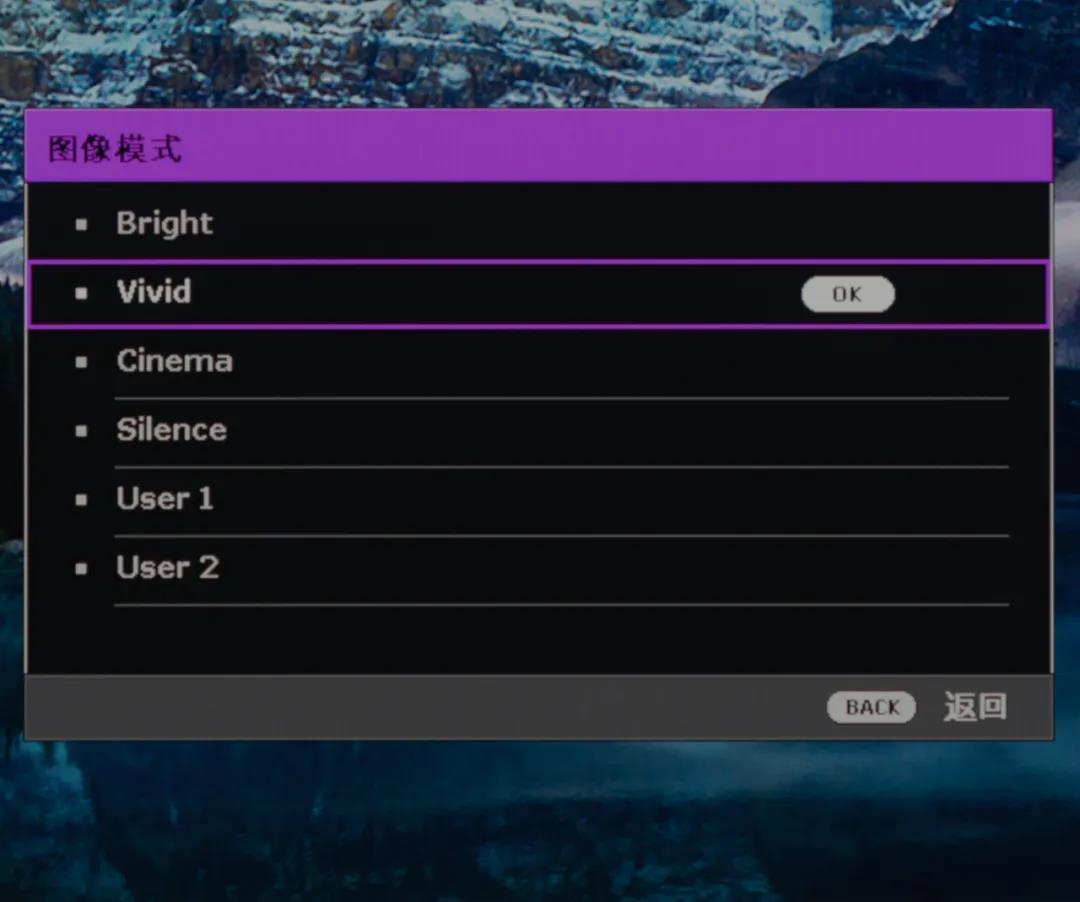
Task: Choose the Vivid picture mode entry
Action: tap(154, 292)
